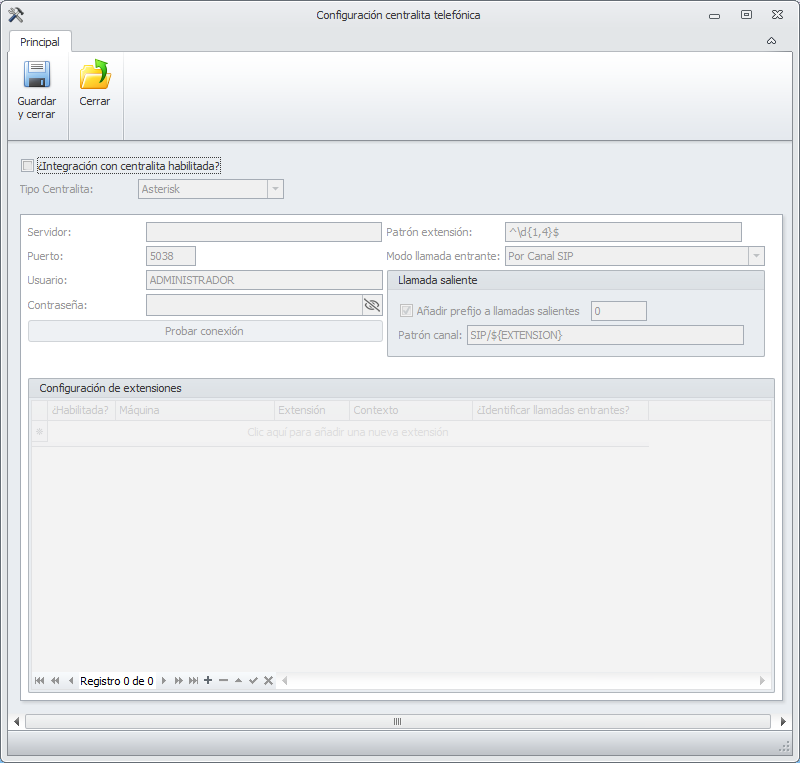This screenshot has height=763, width=800.
Task: Click the Servidor input field
Action: pyautogui.click(x=264, y=232)
